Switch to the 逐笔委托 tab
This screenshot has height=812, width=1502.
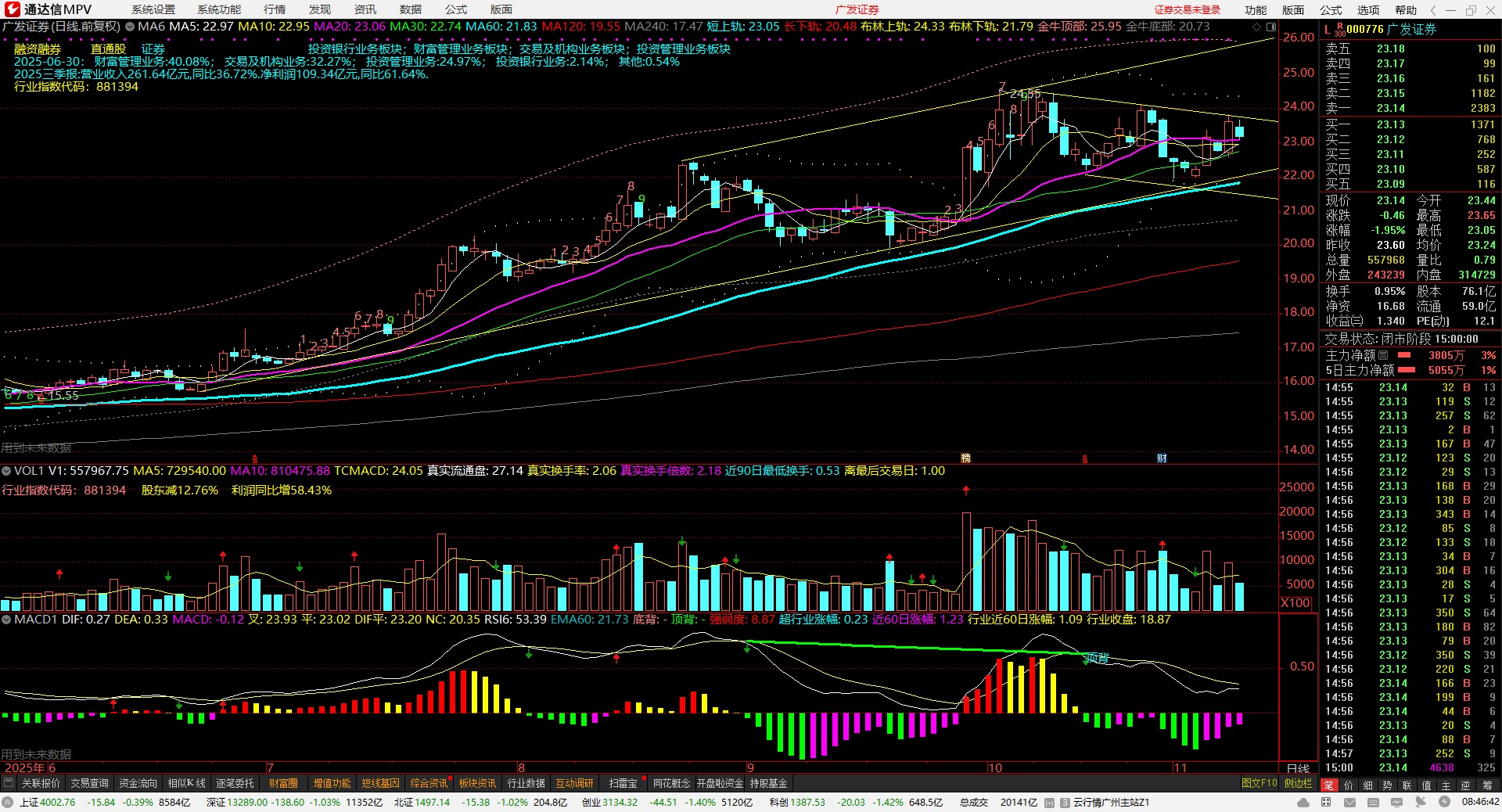click(235, 783)
